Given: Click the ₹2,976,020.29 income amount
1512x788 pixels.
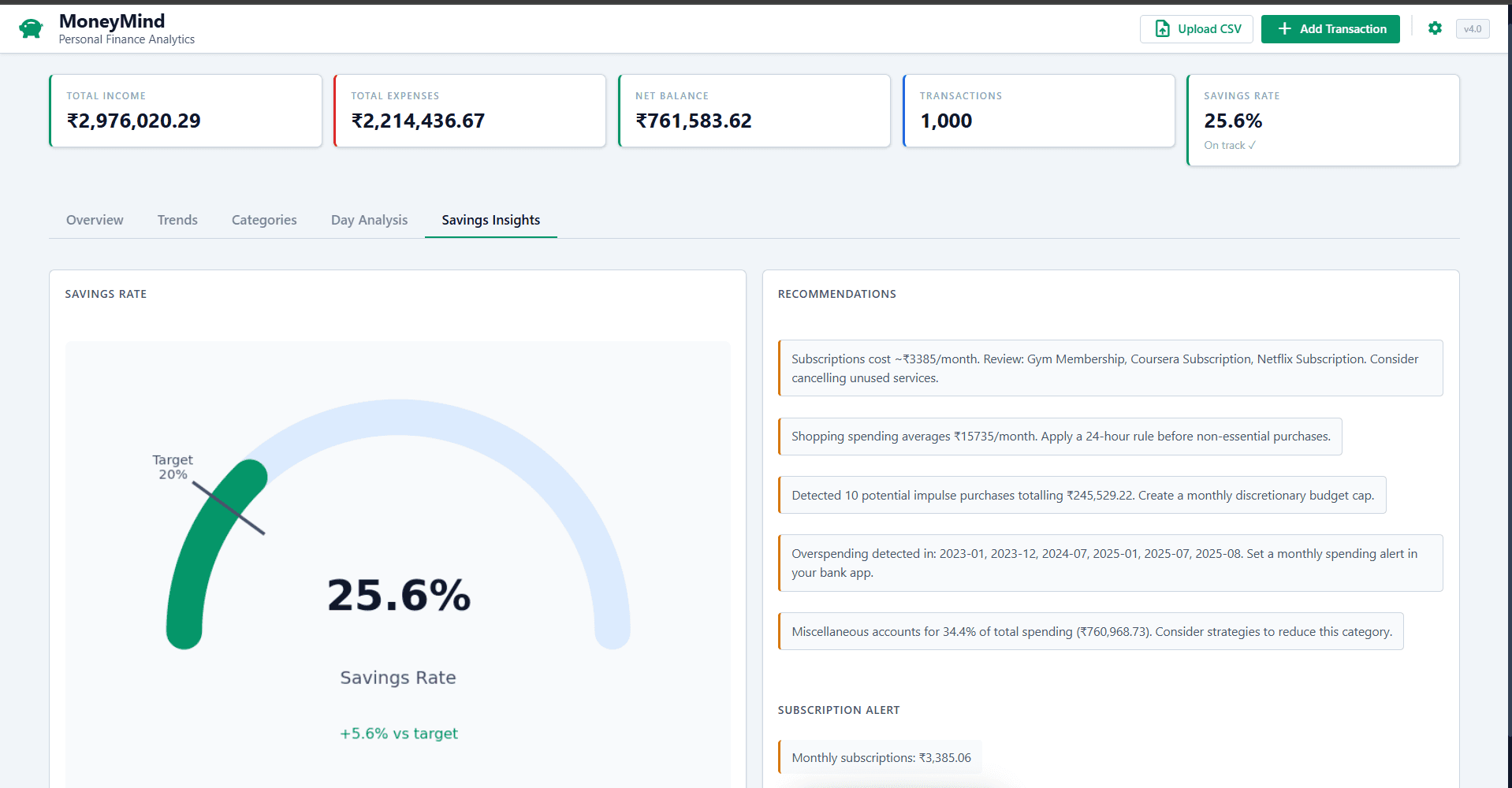Looking at the screenshot, I should tap(133, 121).
